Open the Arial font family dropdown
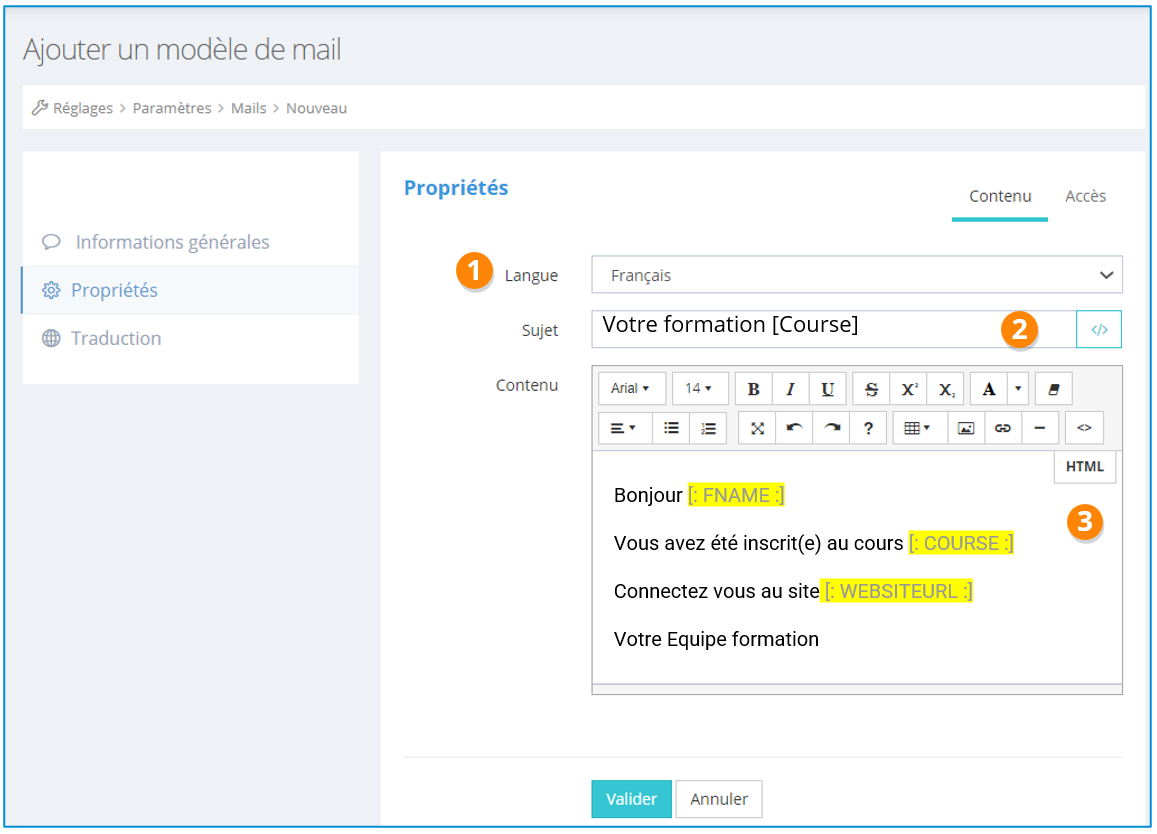This screenshot has height=834, width=1157. pos(630,389)
